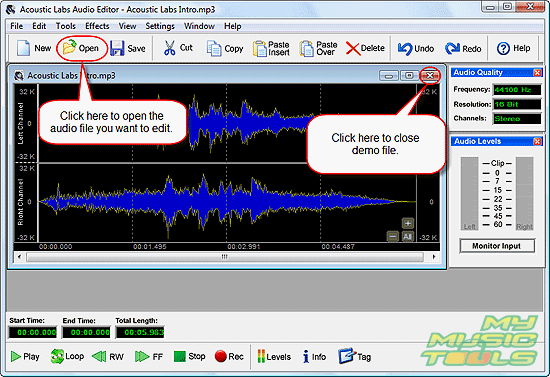Open the Effects menu

pyautogui.click(x=97, y=26)
